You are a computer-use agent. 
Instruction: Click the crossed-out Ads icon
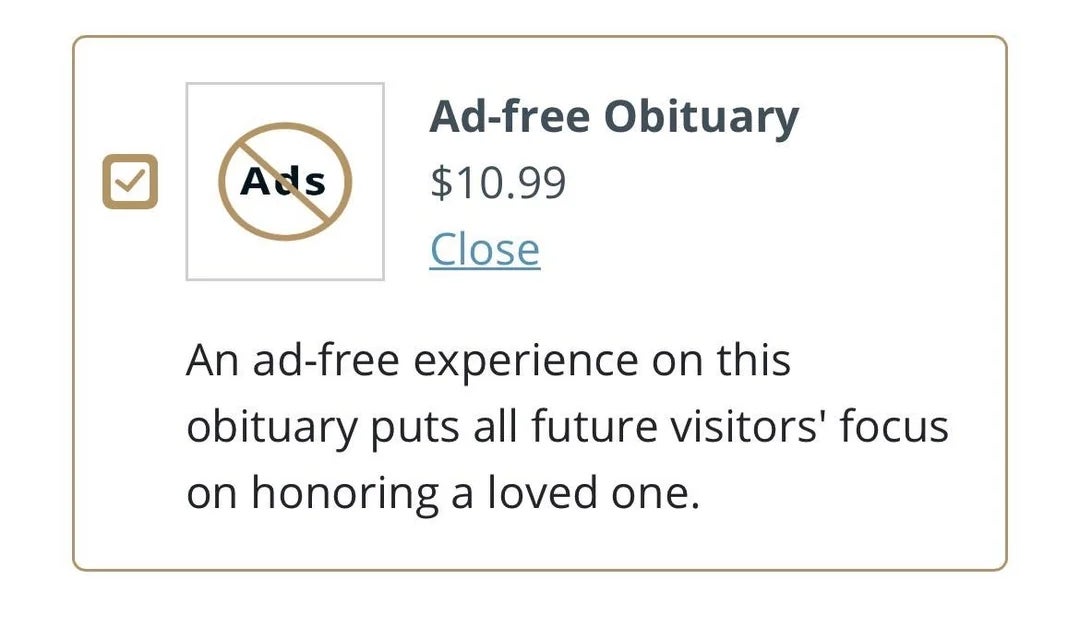pos(285,182)
